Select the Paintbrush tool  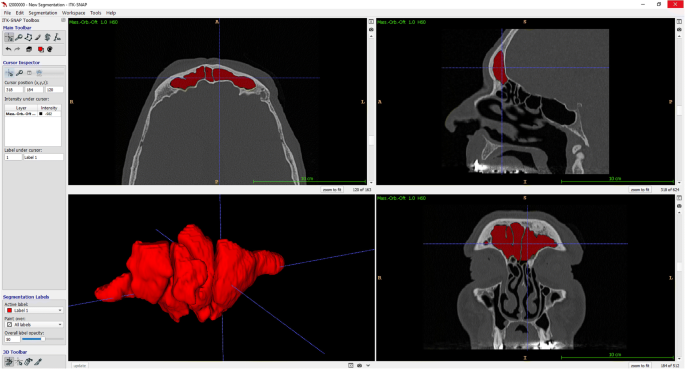(x=38, y=38)
